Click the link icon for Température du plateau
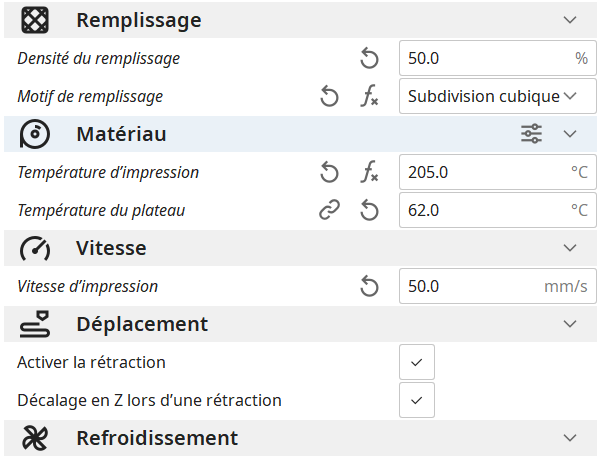This screenshot has height=458, width=601. point(329,211)
